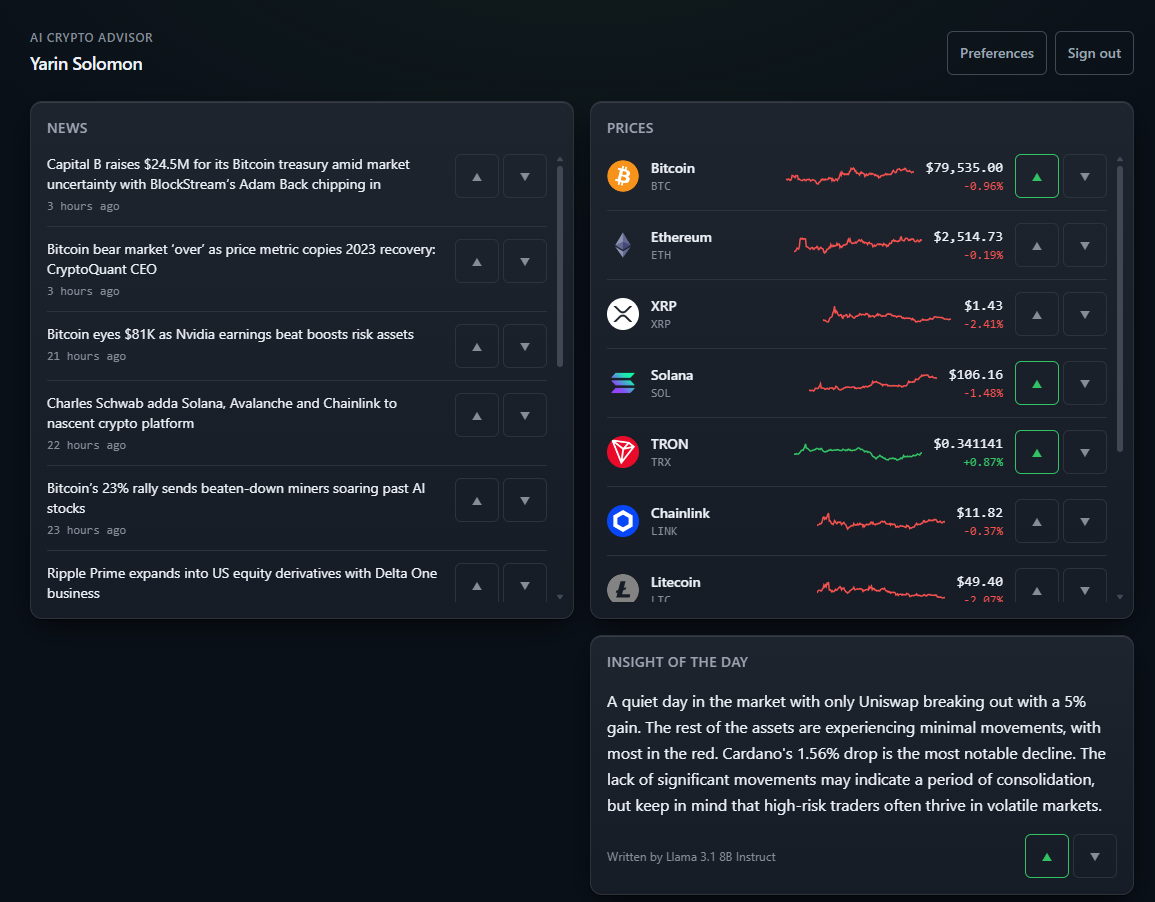Downvote the Litecoin price row
This screenshot has height=902, width=1155.
[1084, 586]
